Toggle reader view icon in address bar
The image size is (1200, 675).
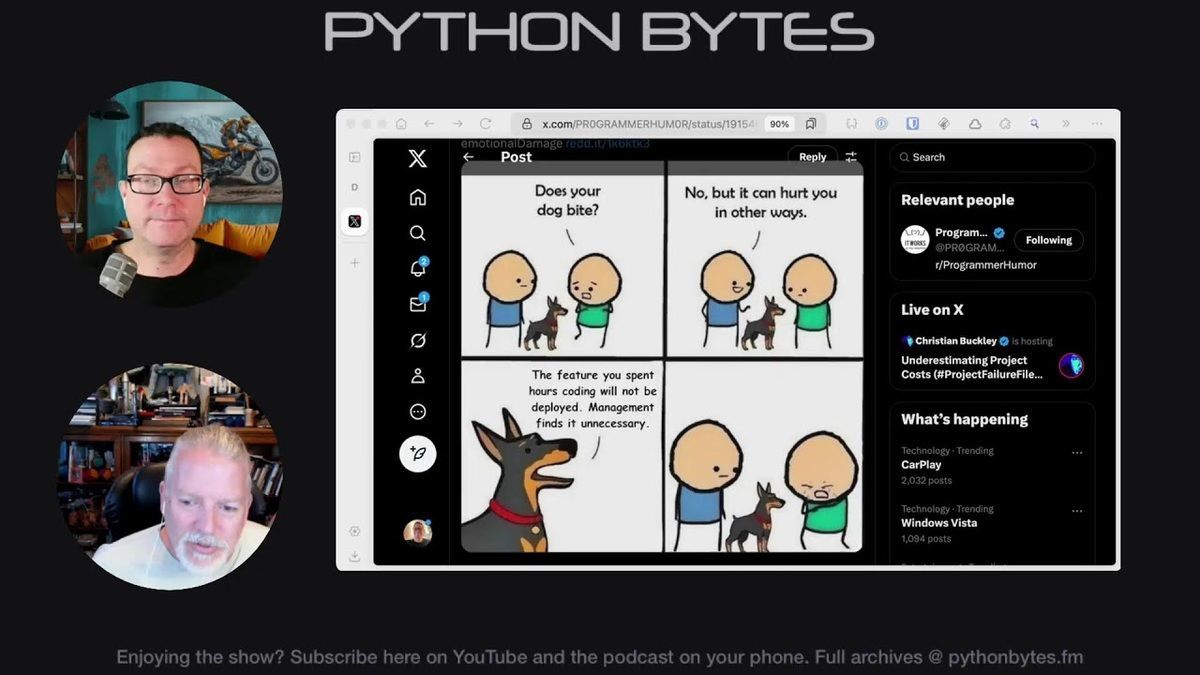(x=811, y=124)
